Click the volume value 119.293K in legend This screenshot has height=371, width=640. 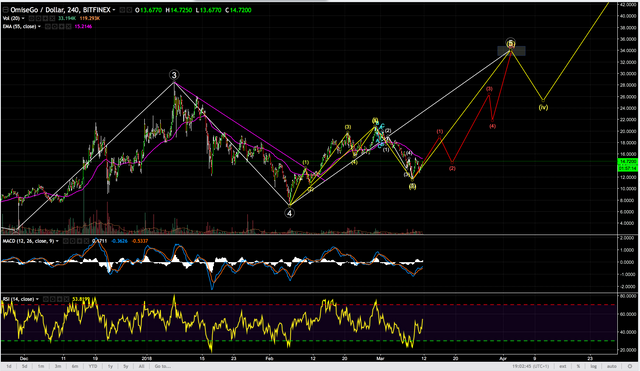(90, 18)
